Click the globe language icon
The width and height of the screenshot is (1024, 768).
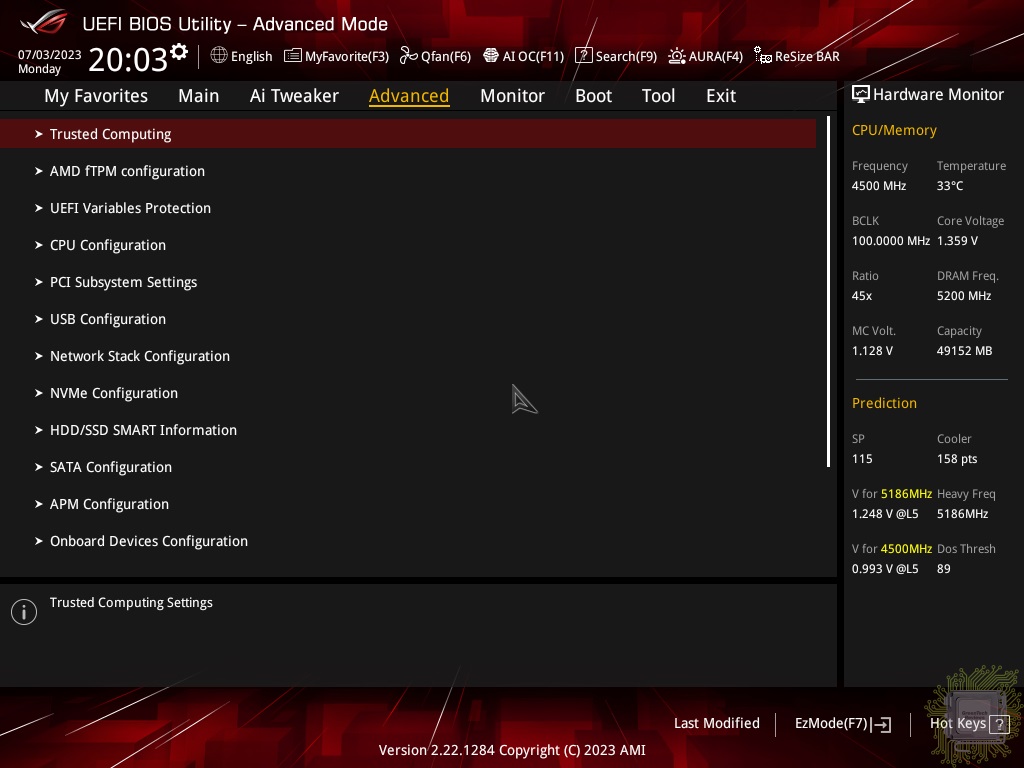coord(219,56)
